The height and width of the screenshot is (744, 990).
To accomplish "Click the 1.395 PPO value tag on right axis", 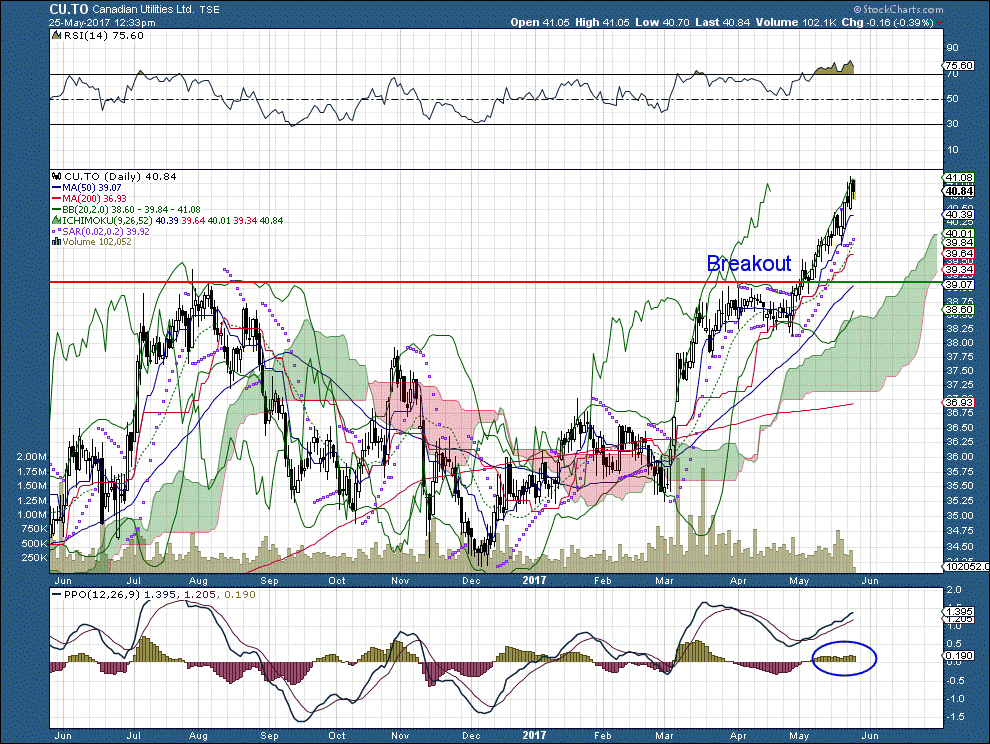I will pos(958,612).
